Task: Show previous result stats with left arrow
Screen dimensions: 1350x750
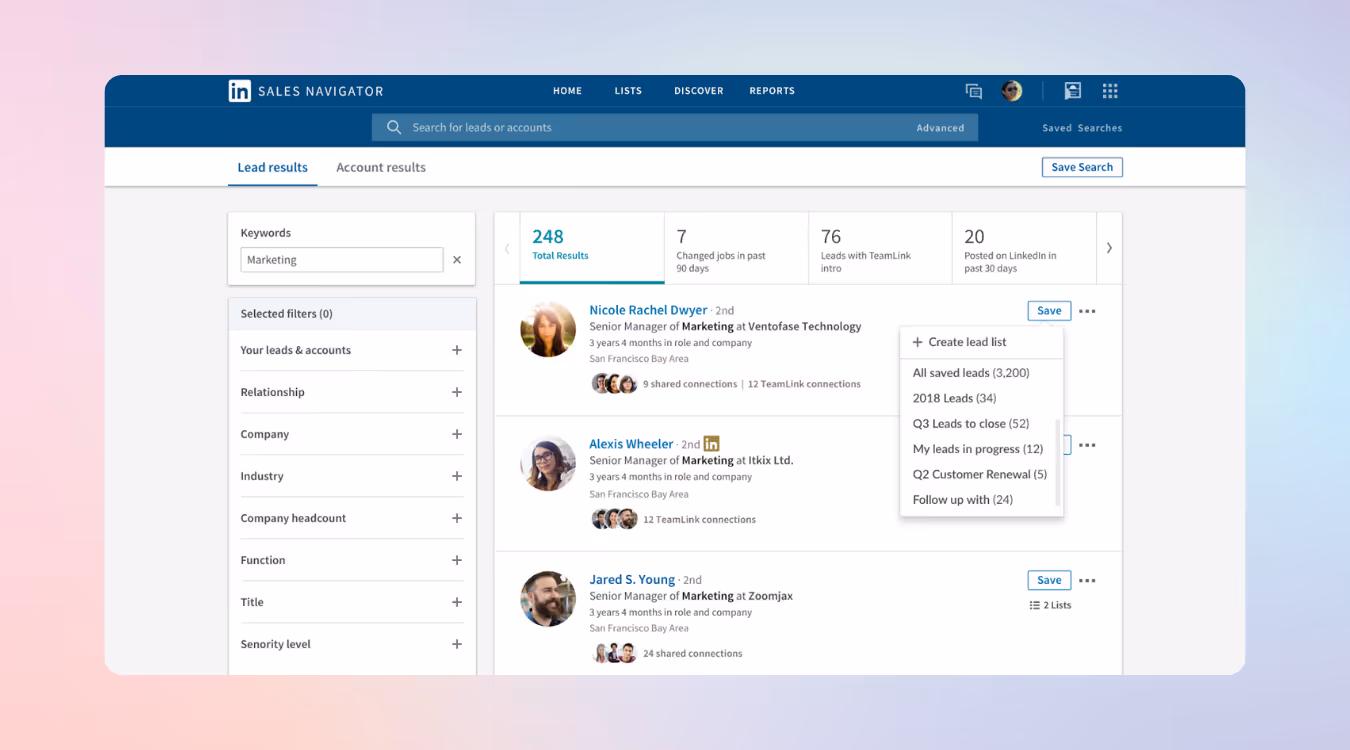Action: pyautogui.click(x=507, y=248)
